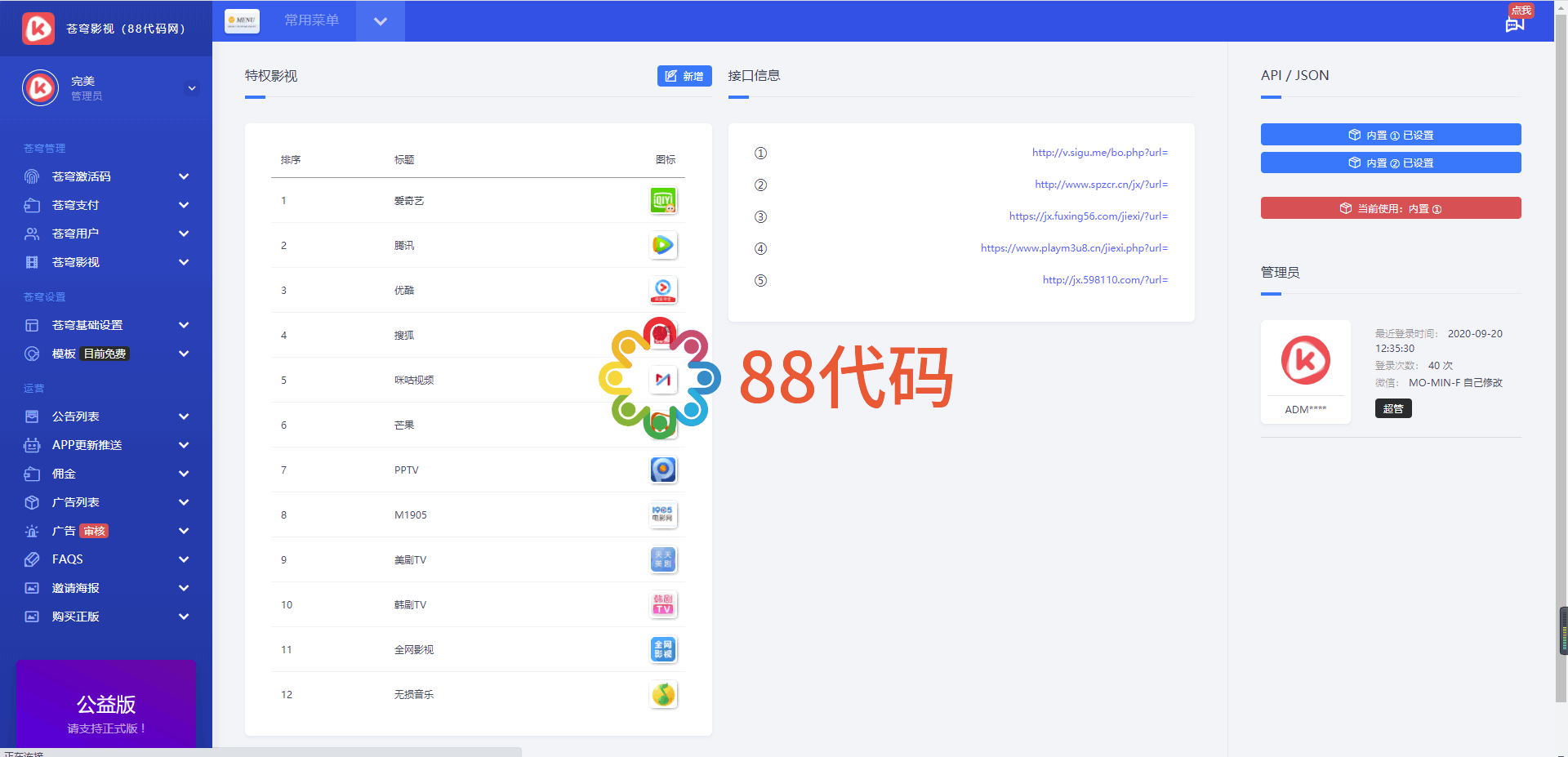Click the 韩剧TV pink icon
The height and width of the screenshot is (757, 1568).
click(663, 604)
